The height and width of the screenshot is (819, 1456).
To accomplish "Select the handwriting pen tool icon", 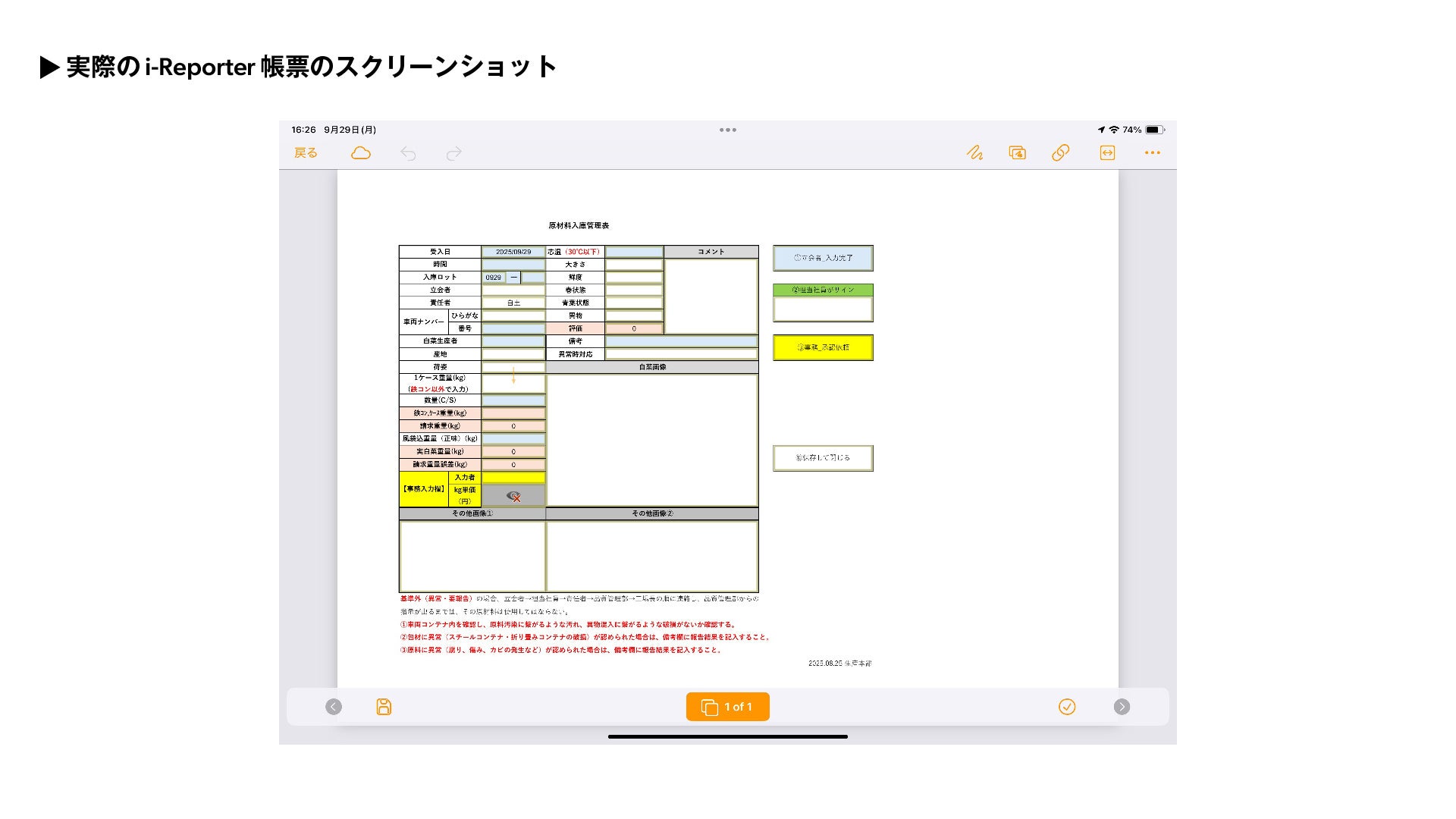I will [974, 153].
